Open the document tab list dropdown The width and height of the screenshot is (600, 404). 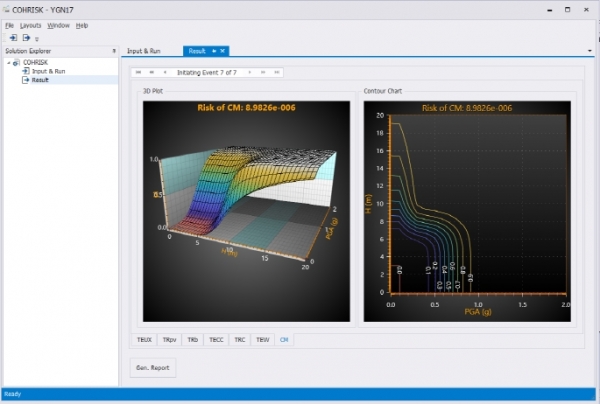pyautogui.click(x=591, y=50)
